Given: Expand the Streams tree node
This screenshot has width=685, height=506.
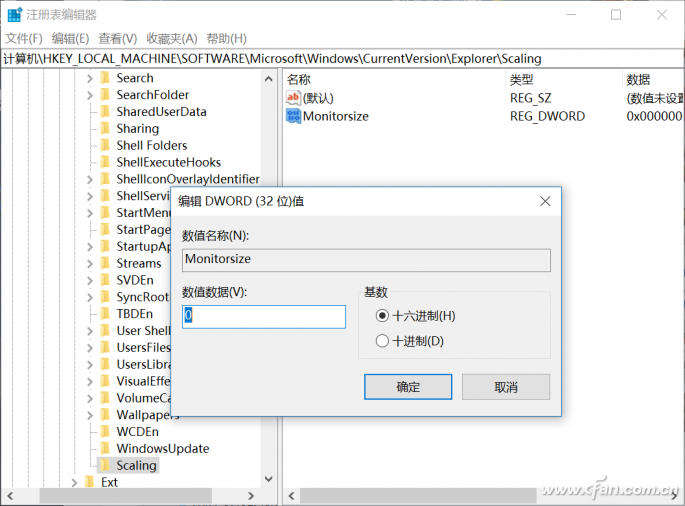Looking at the screenshot, I should [x=90, y=263].
